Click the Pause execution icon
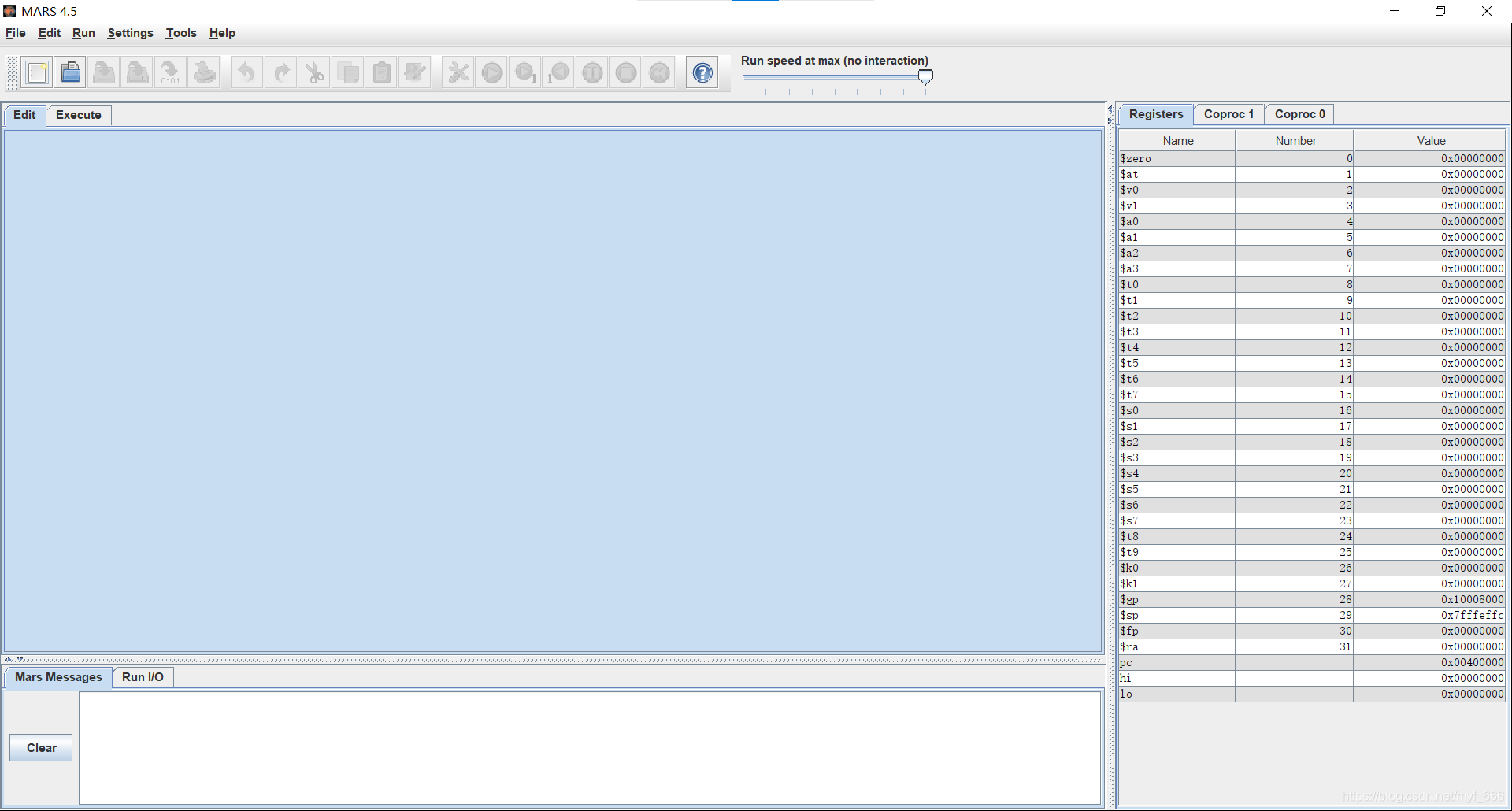 coord(593,73)
